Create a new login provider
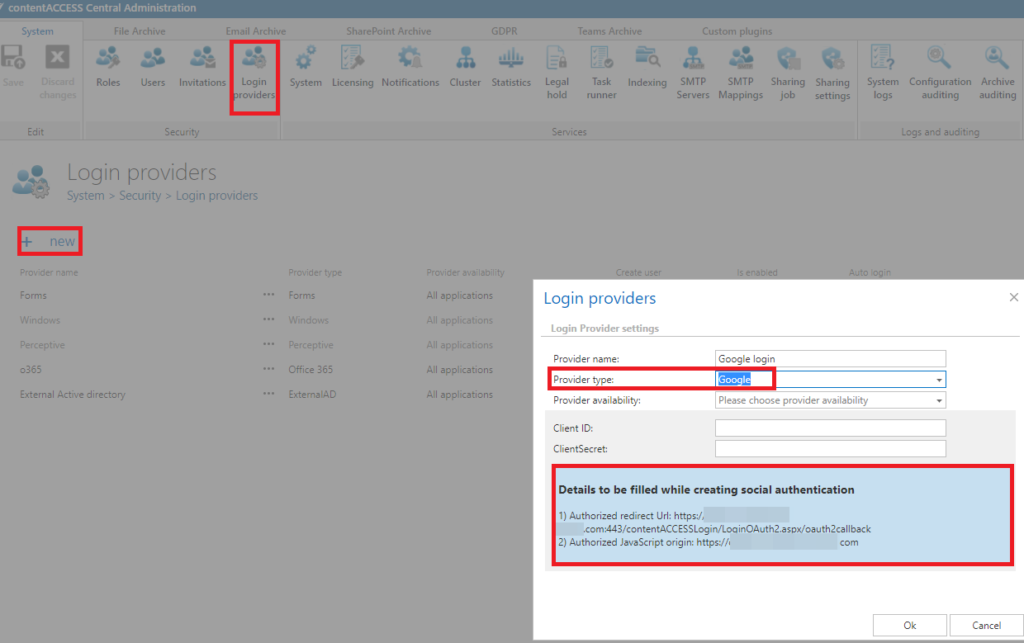 49,241
